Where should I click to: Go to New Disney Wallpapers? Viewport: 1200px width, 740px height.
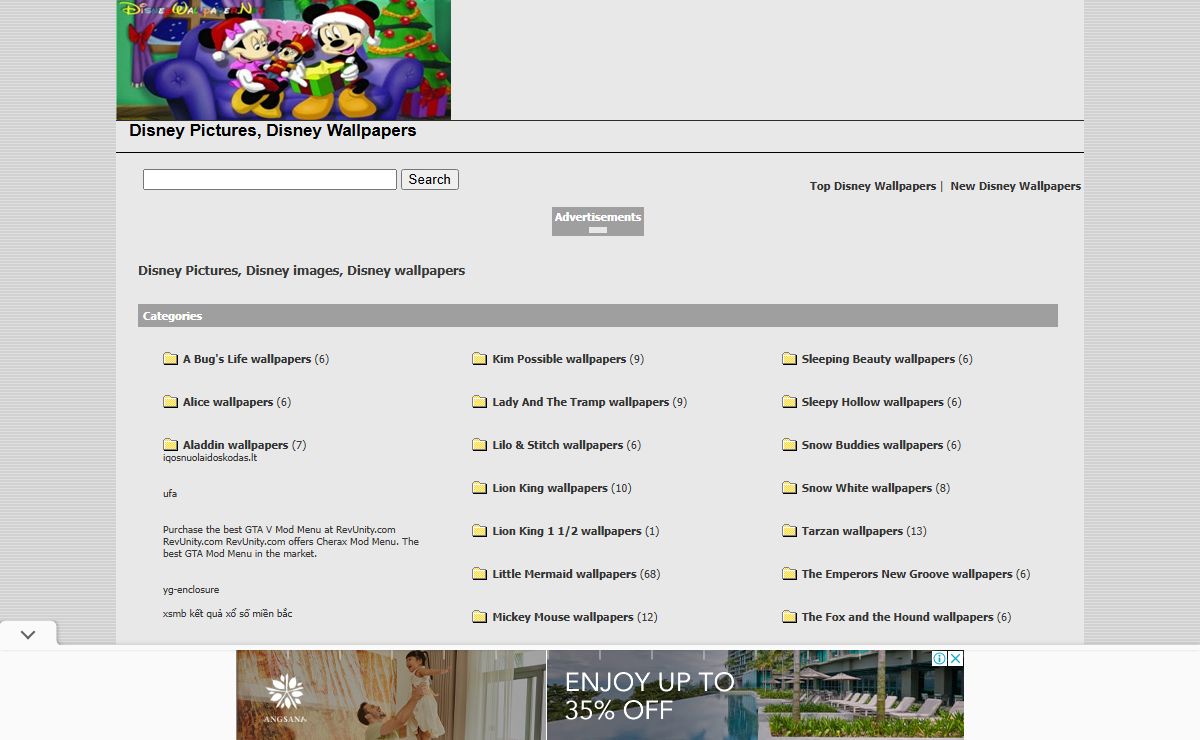(x=1015, y=186)
